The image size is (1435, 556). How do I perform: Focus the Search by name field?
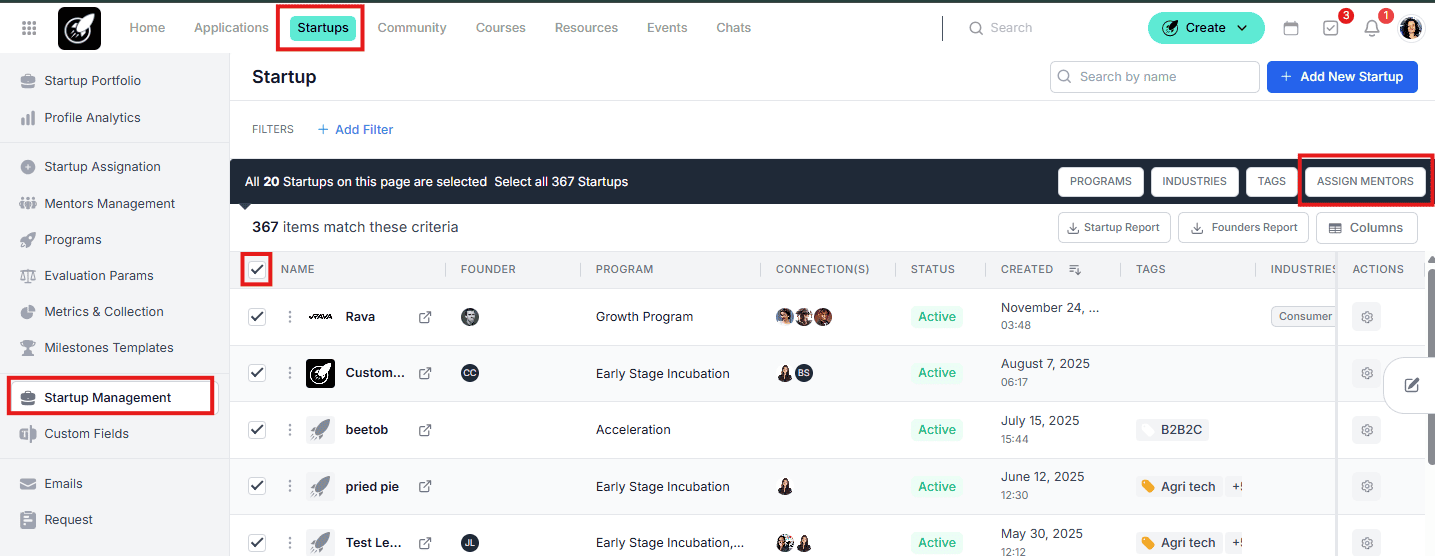1154,77
